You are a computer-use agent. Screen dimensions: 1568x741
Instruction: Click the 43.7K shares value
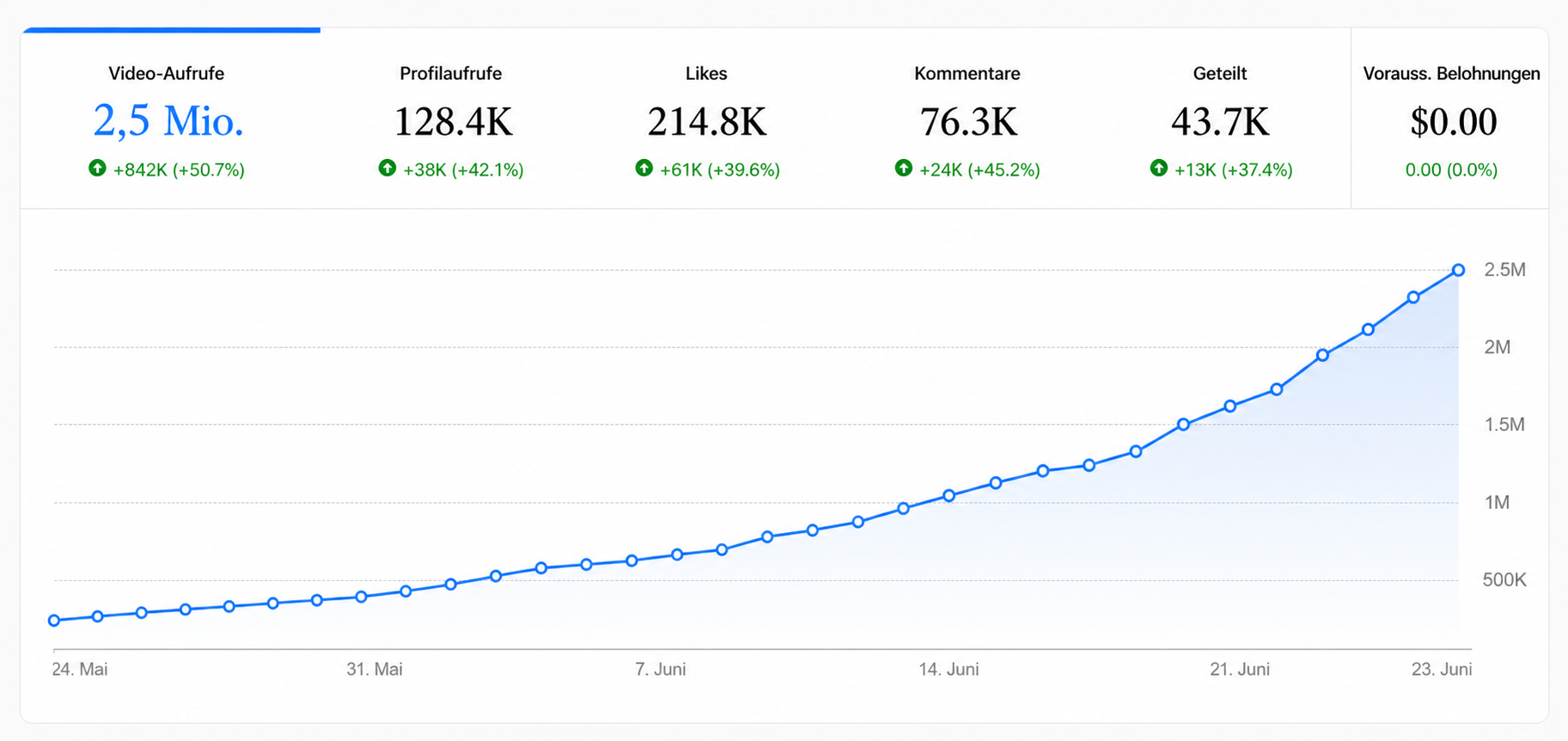coord(1220,122)
